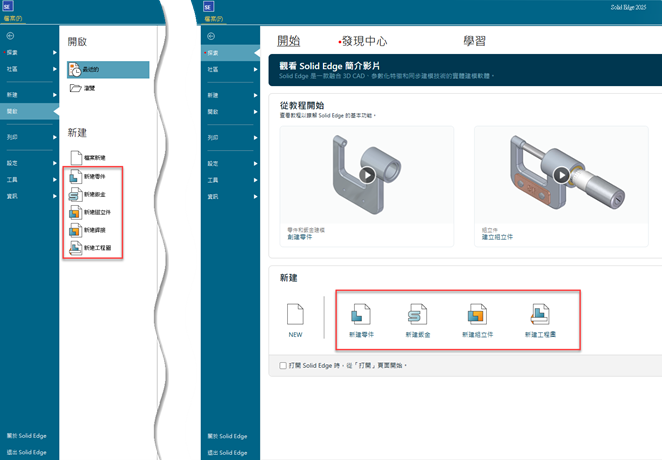Click Exit Solid Edge in right window
This screenshot has height=460, width=662.
tap(227, 452)
